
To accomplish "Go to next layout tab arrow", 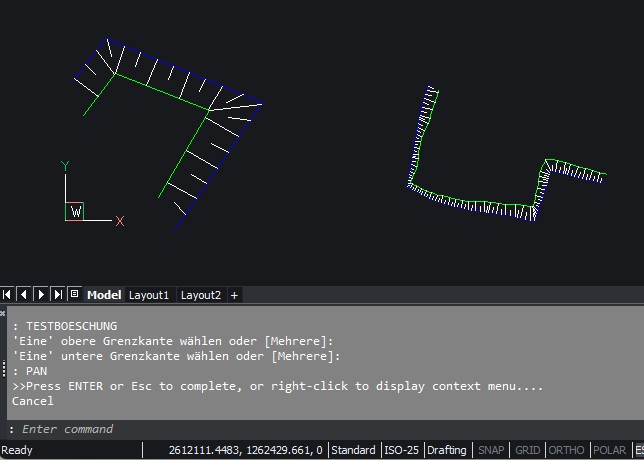I will pyautogui.click(x=41, y=294).
